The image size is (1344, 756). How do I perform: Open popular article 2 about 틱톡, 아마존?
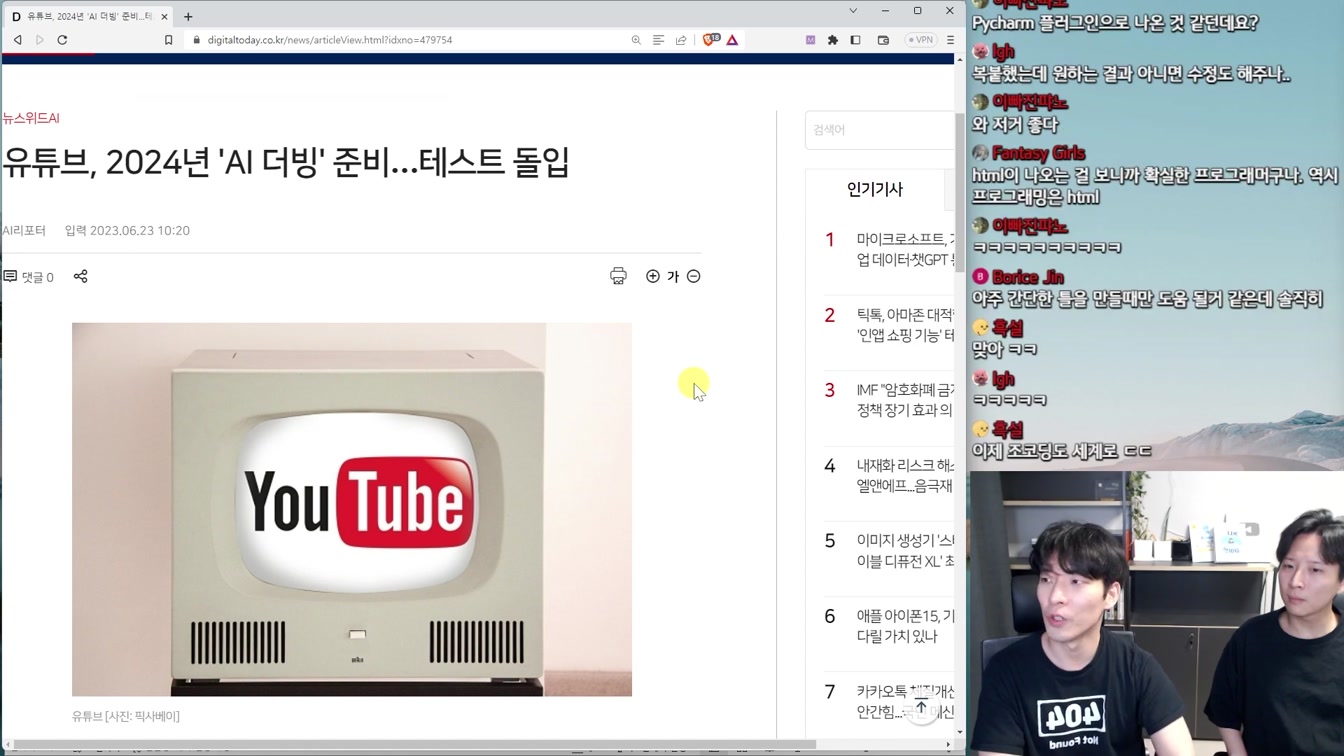(905, 325)
